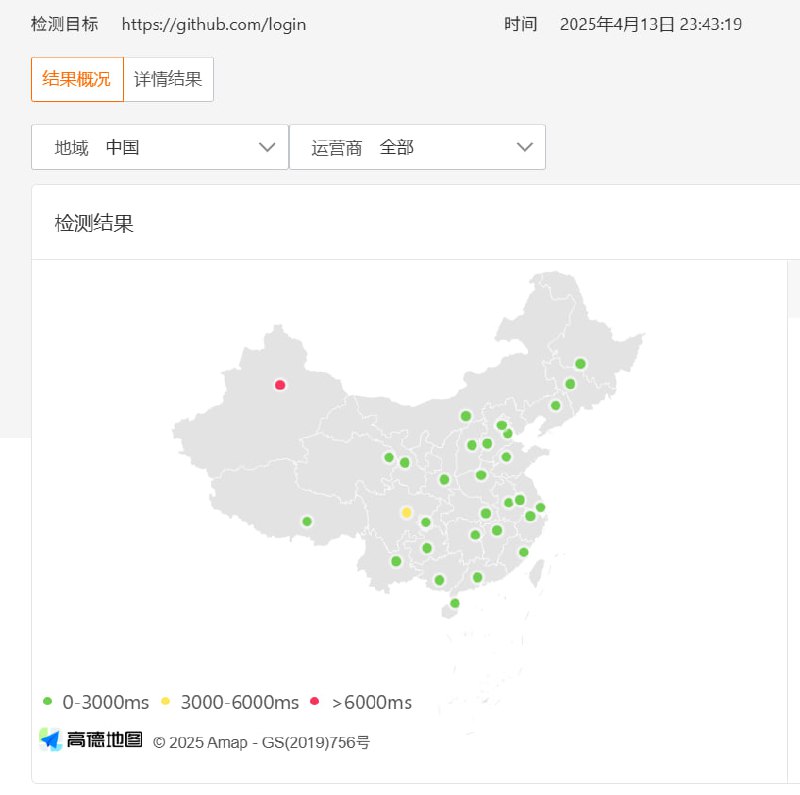Click the yellow 3000-6000ms legend entry

(x=230, y=702)
